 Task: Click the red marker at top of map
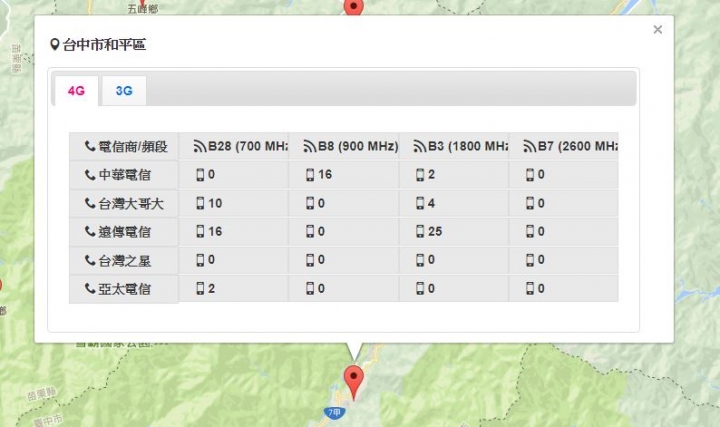click(x=354, y=6)
